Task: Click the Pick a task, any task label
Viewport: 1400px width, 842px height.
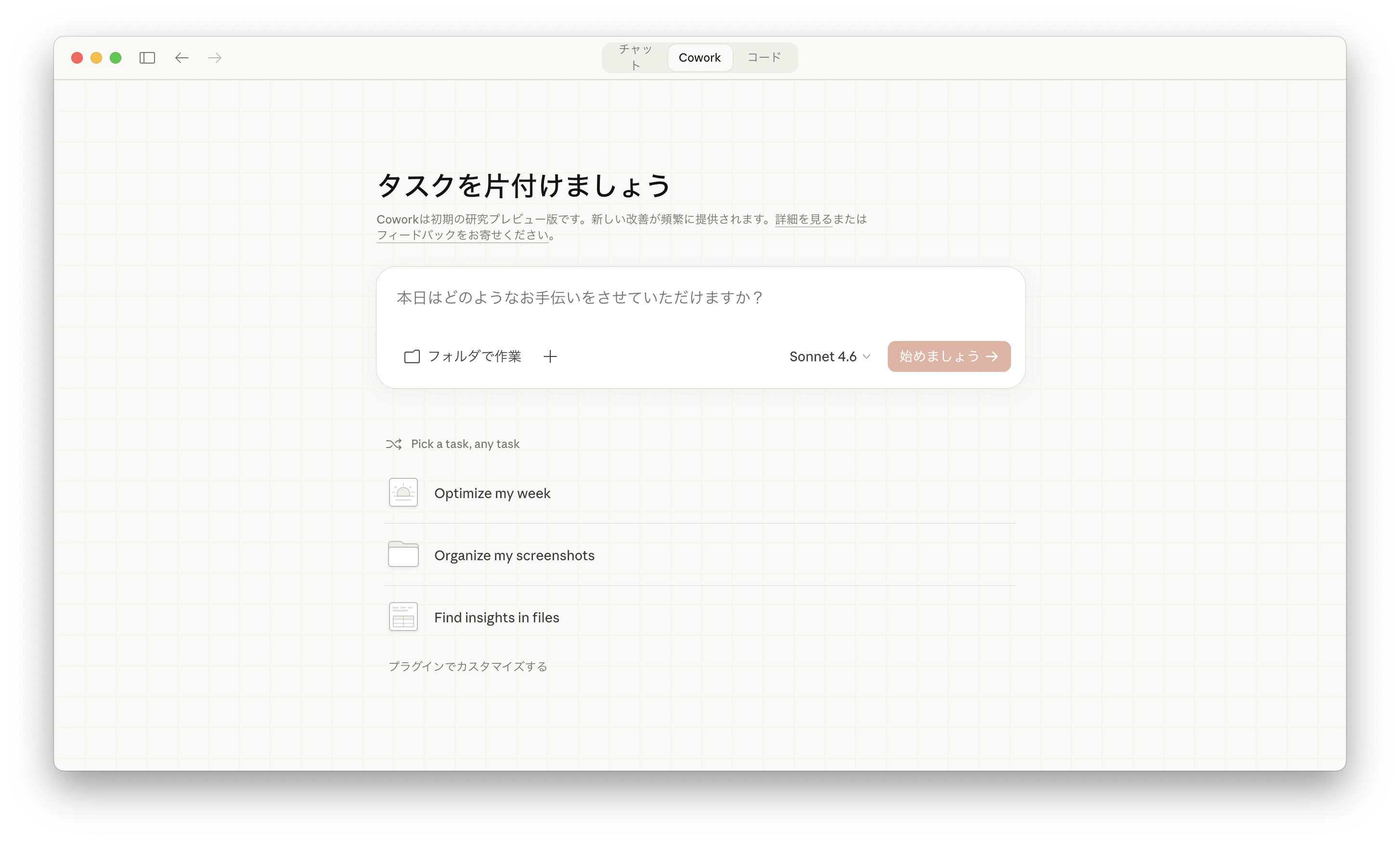Action: coord(465,444)
